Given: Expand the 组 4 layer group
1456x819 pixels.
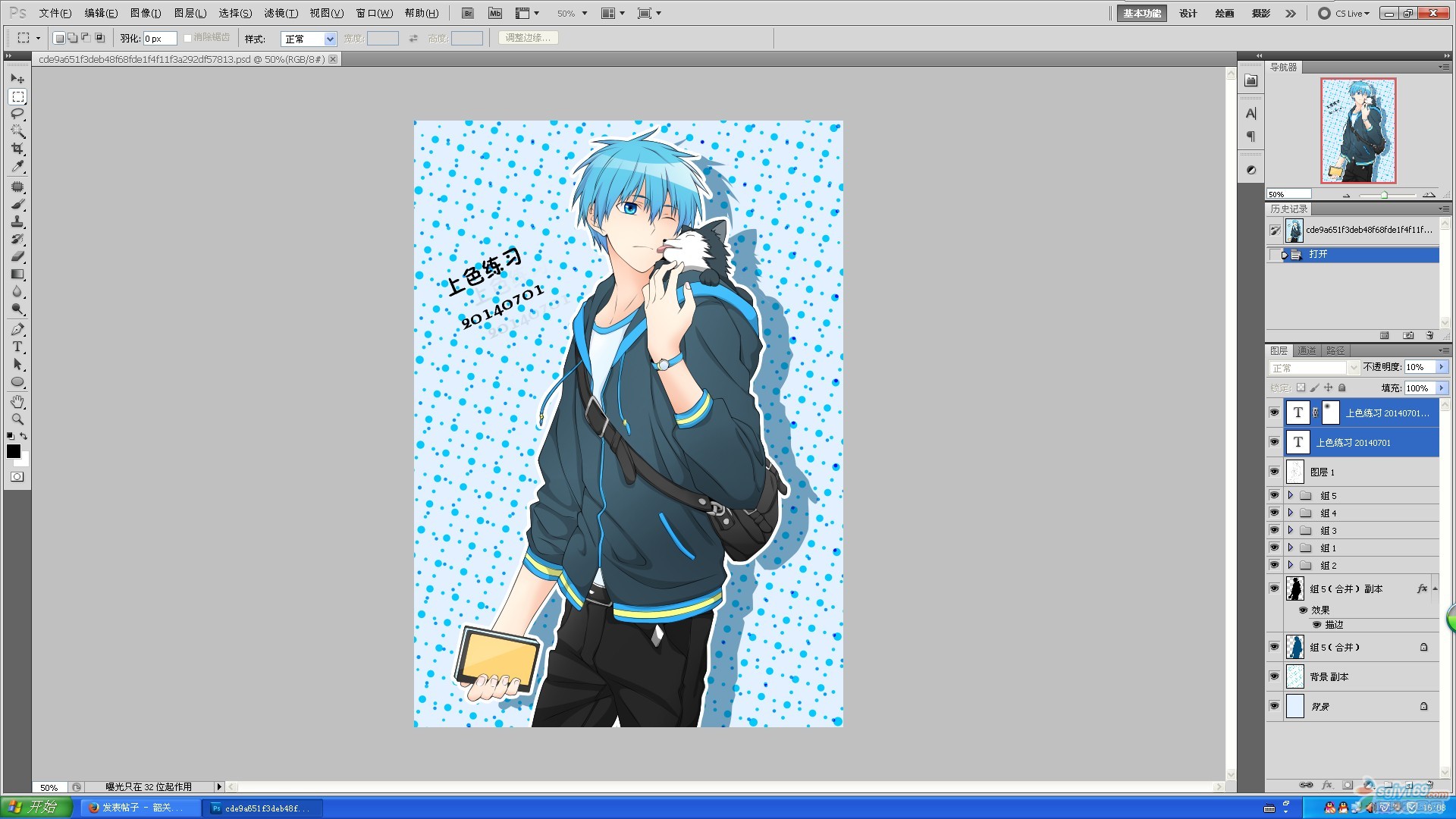Looking at the screenshot, I should 1290,513.
